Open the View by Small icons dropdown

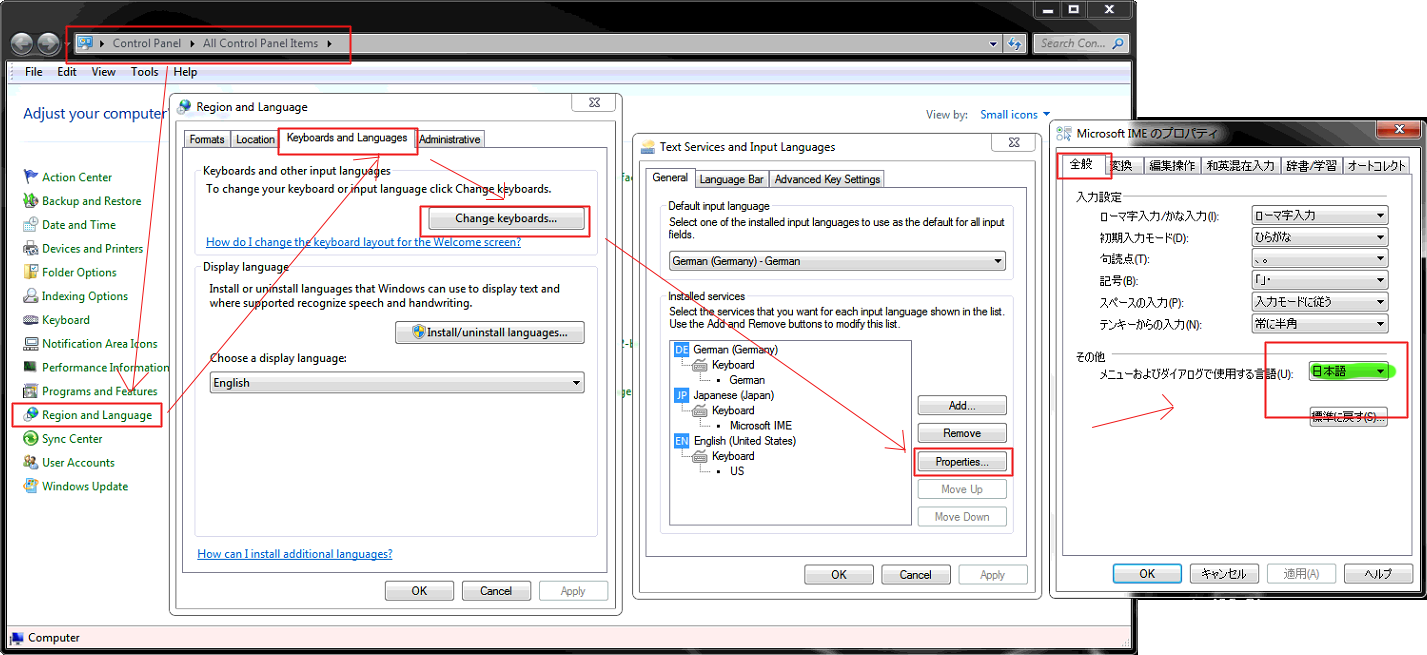(1015, 115)
